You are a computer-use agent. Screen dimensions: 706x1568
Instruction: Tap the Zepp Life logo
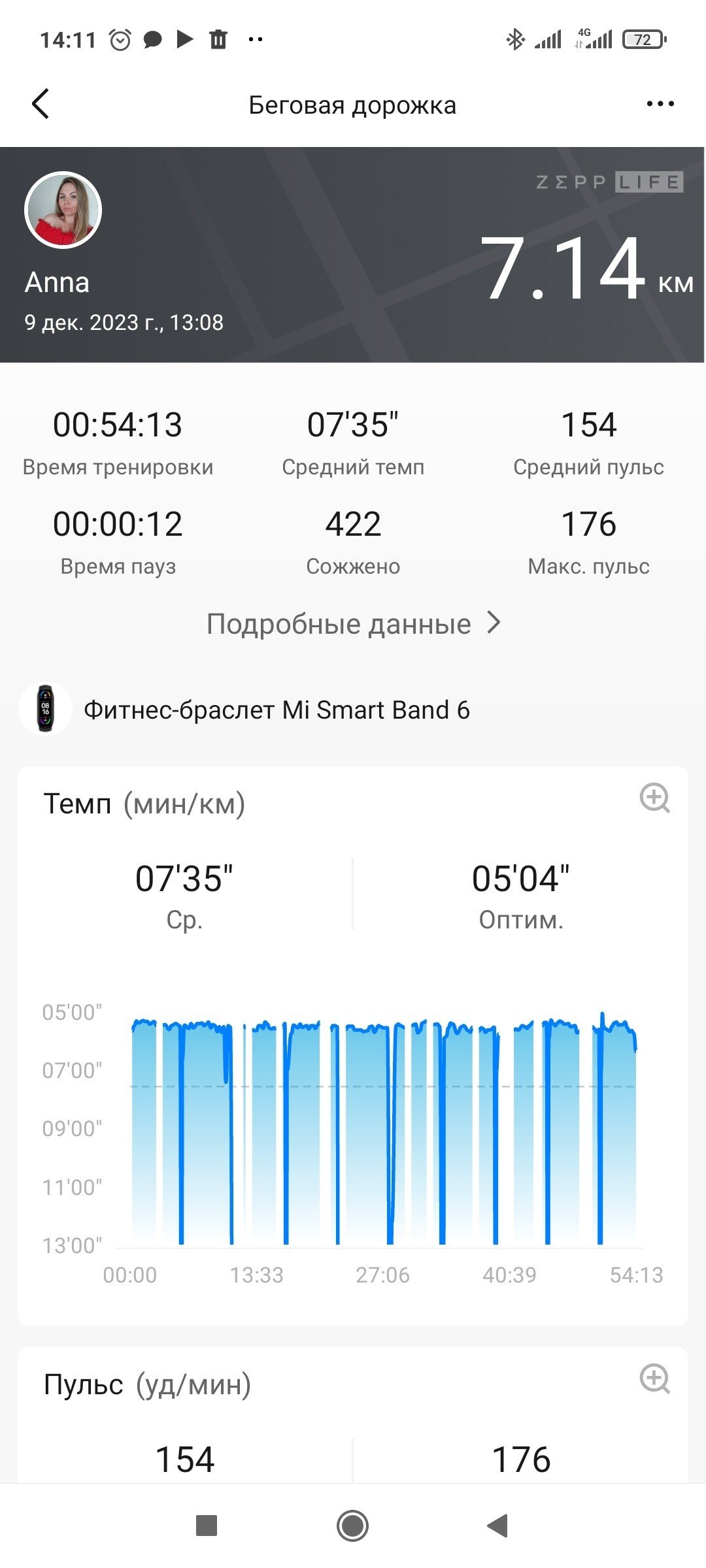(x=609, y=182)
